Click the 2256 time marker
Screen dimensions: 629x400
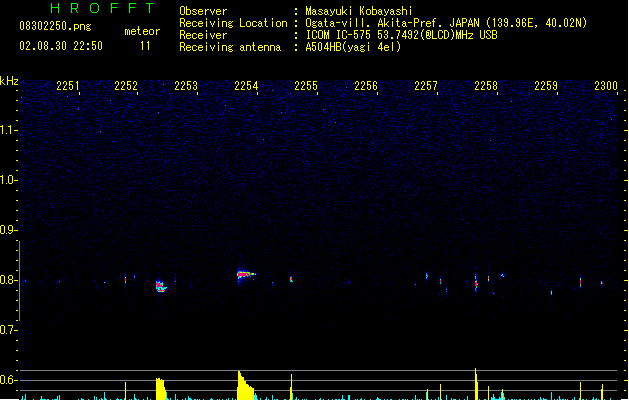coord(366,86)
